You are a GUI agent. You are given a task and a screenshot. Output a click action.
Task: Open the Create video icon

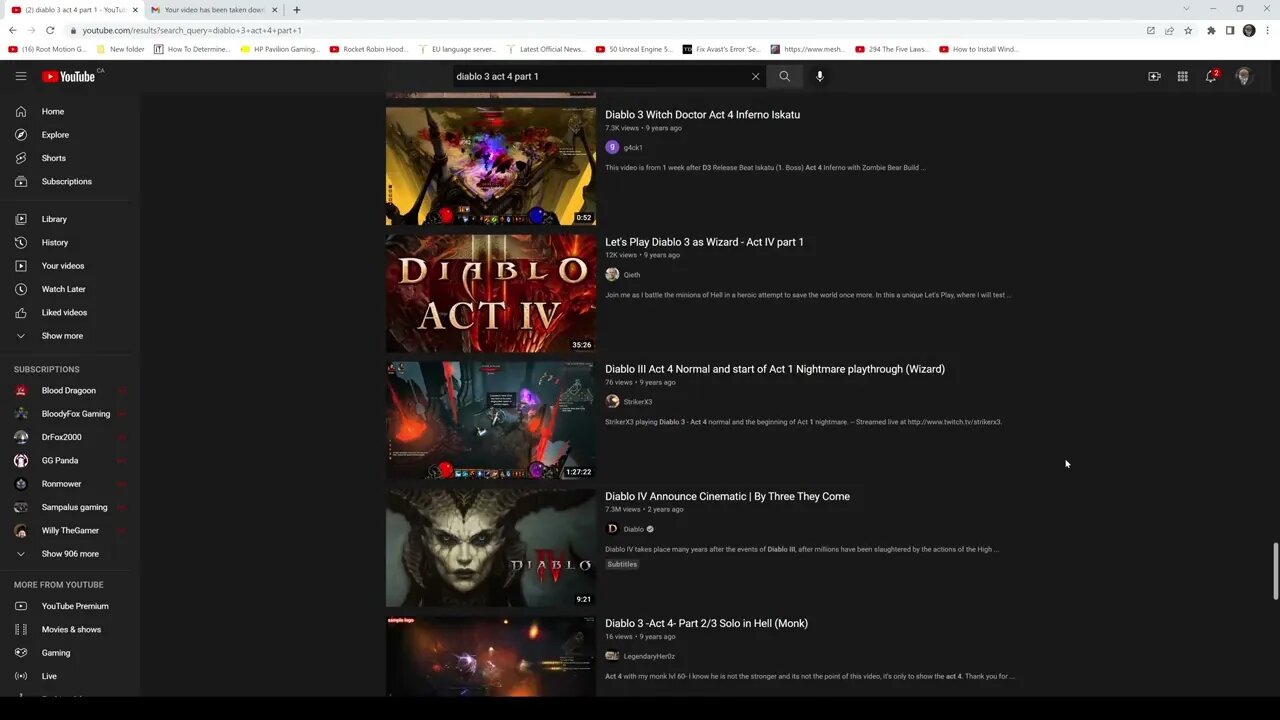(x=1154, y=76)
